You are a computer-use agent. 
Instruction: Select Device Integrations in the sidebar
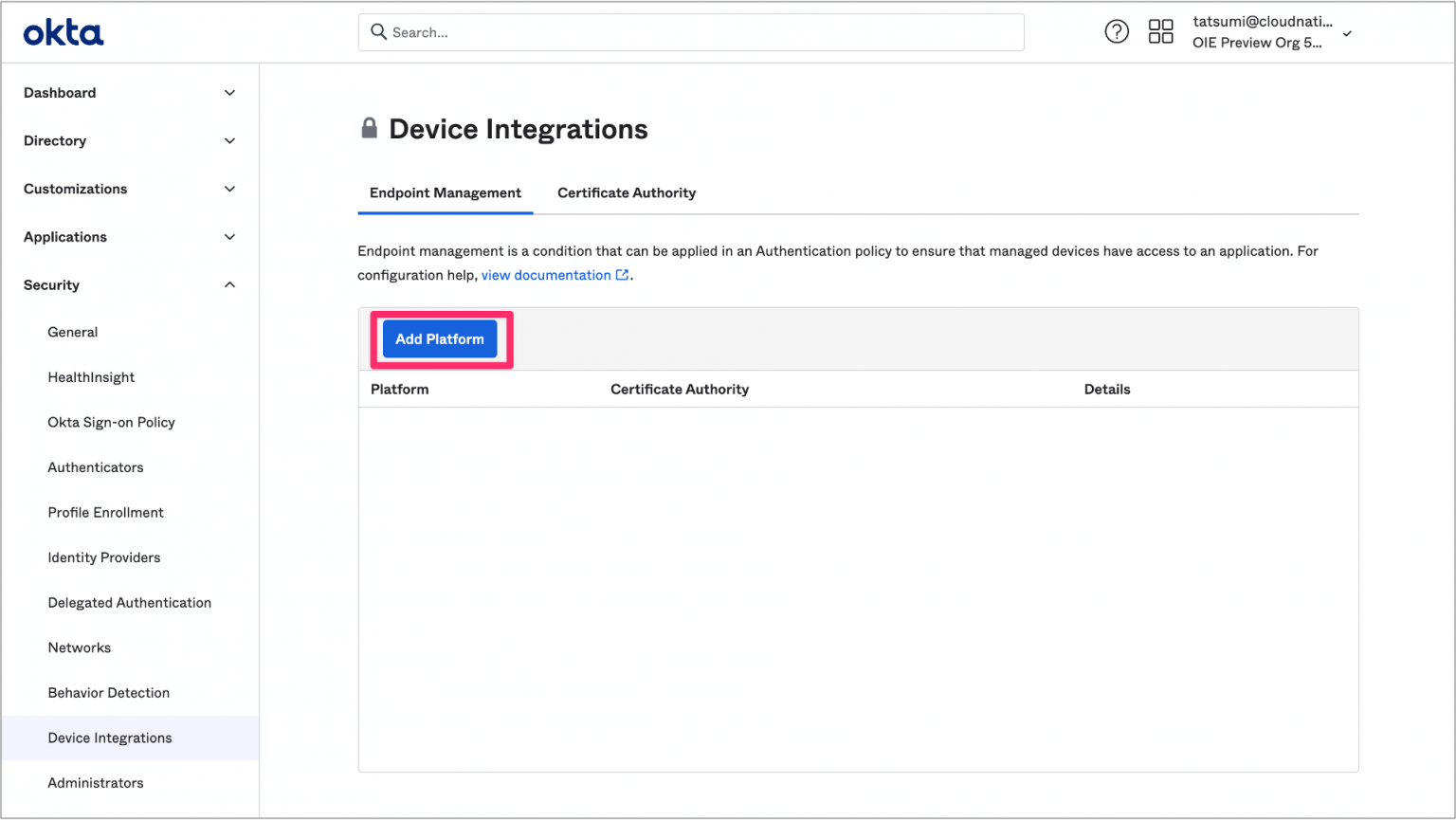[x=109, y=738]
